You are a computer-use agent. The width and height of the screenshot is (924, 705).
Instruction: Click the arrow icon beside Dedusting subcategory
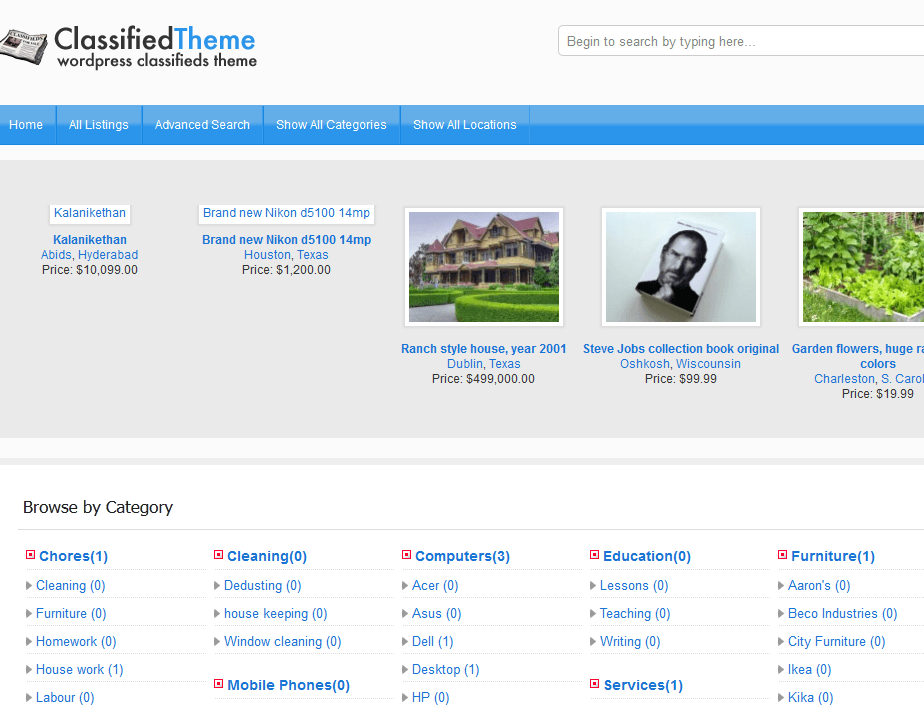pos(217,585)
